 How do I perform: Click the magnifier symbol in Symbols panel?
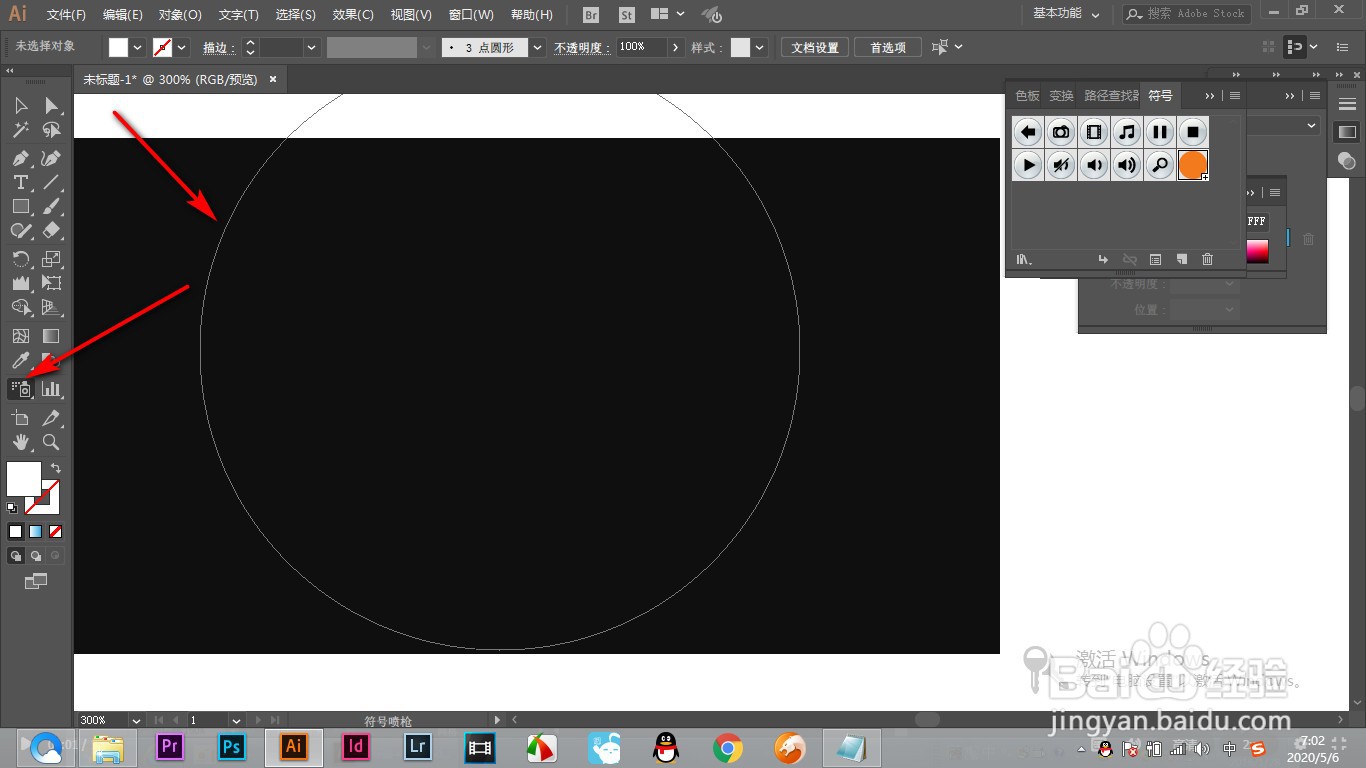[x=1160, y=165]
